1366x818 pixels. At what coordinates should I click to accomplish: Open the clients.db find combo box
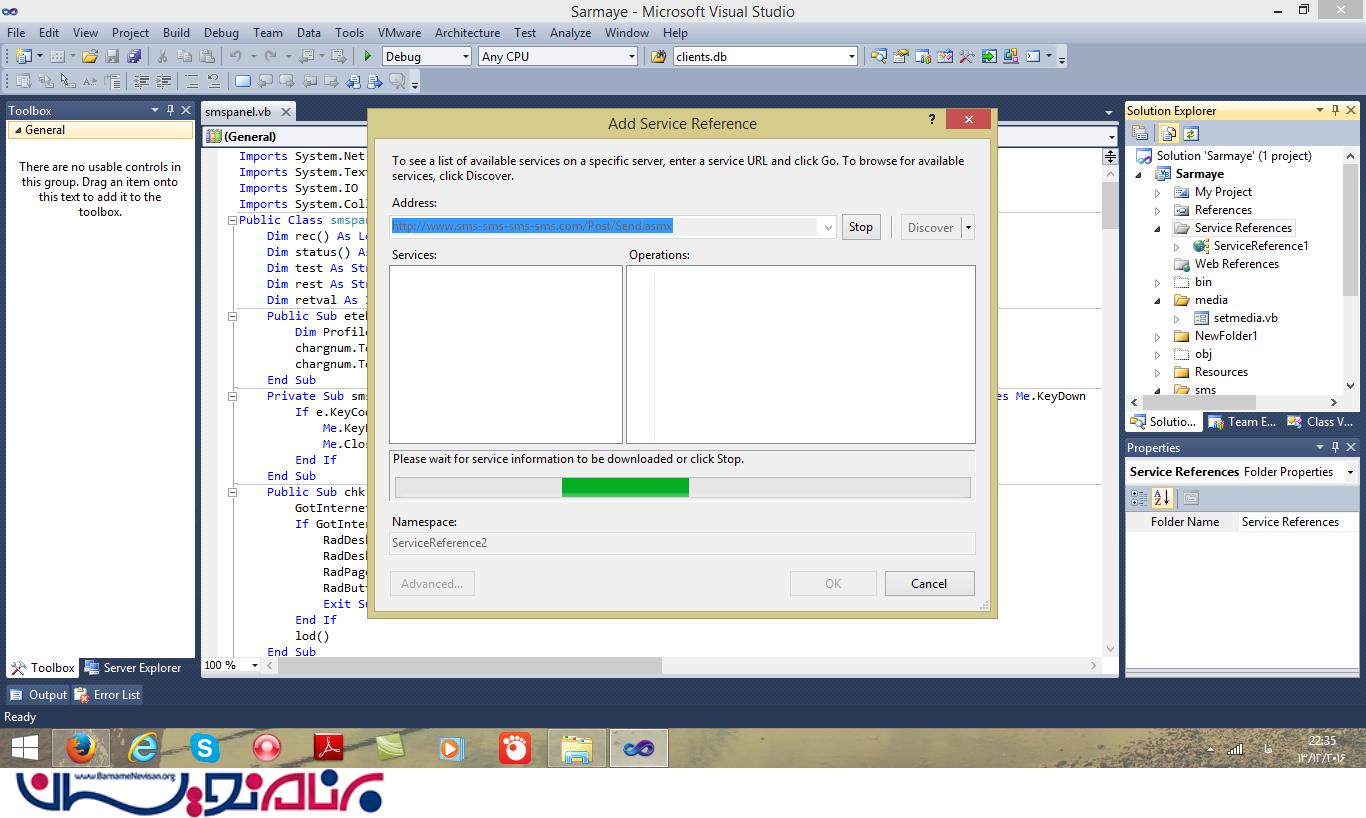point(765,57)
